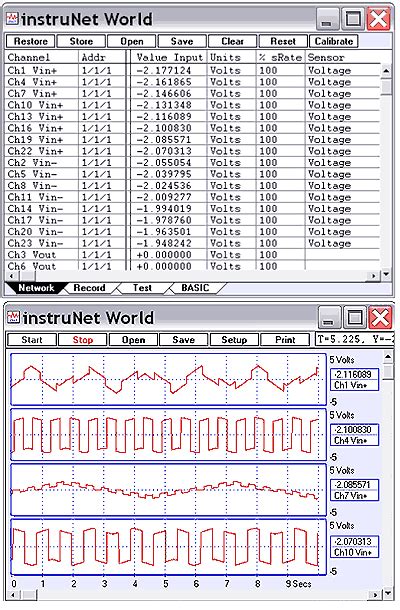Screen dimensions: 400x610
Task: Click the % sRate column header
Action: tap(280, 58)
